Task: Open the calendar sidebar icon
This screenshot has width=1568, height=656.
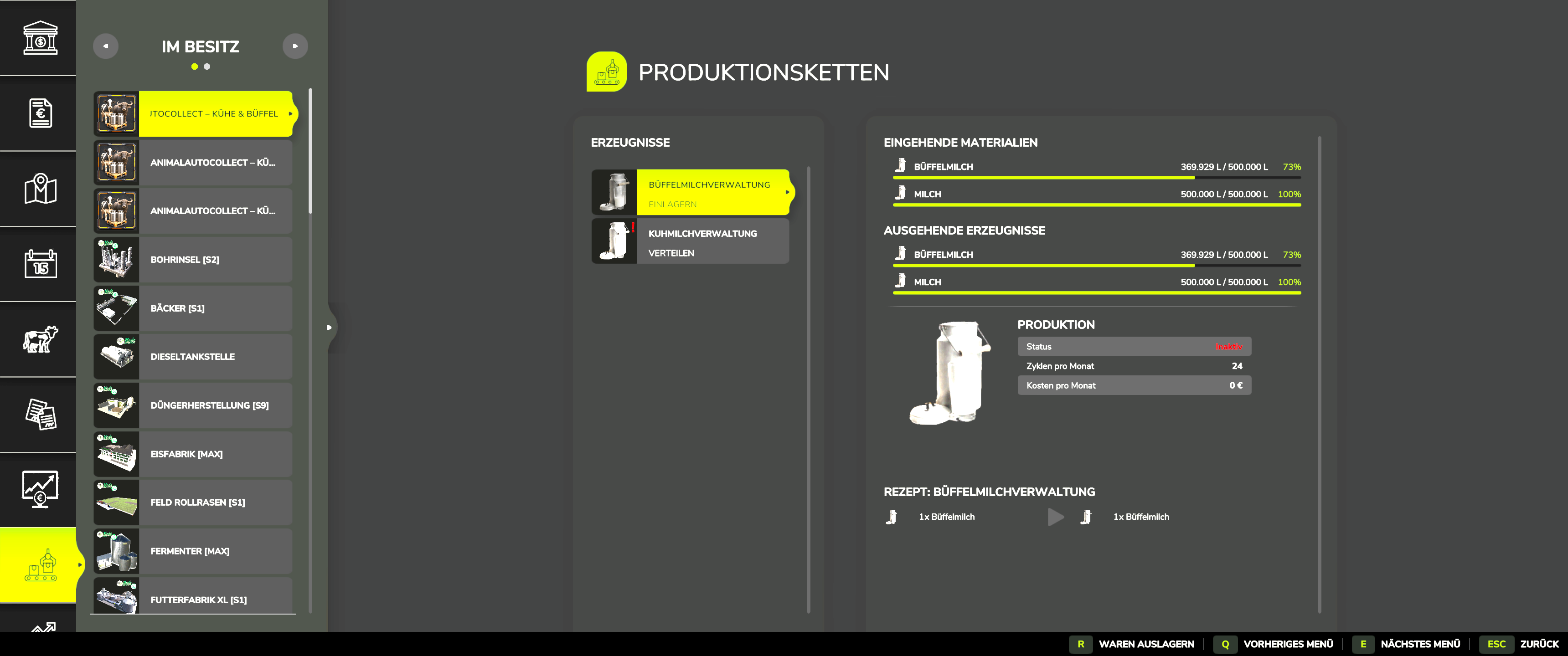Action: pos(40,264)
